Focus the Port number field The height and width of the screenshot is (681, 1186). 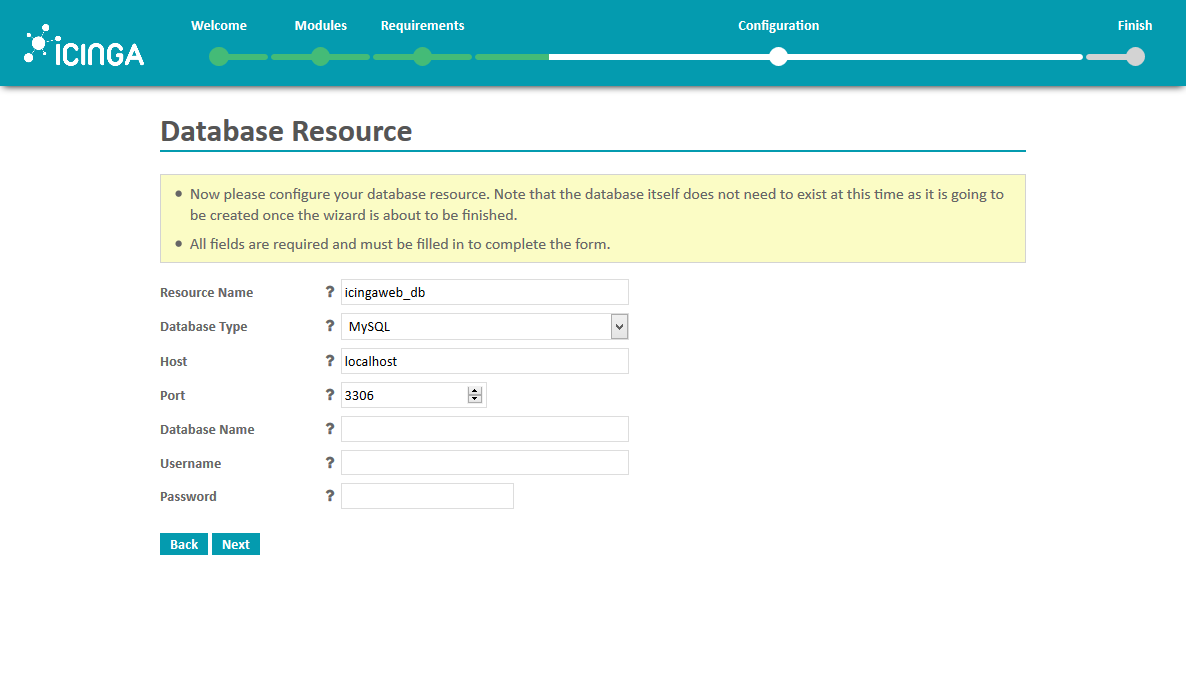[413, 395]
